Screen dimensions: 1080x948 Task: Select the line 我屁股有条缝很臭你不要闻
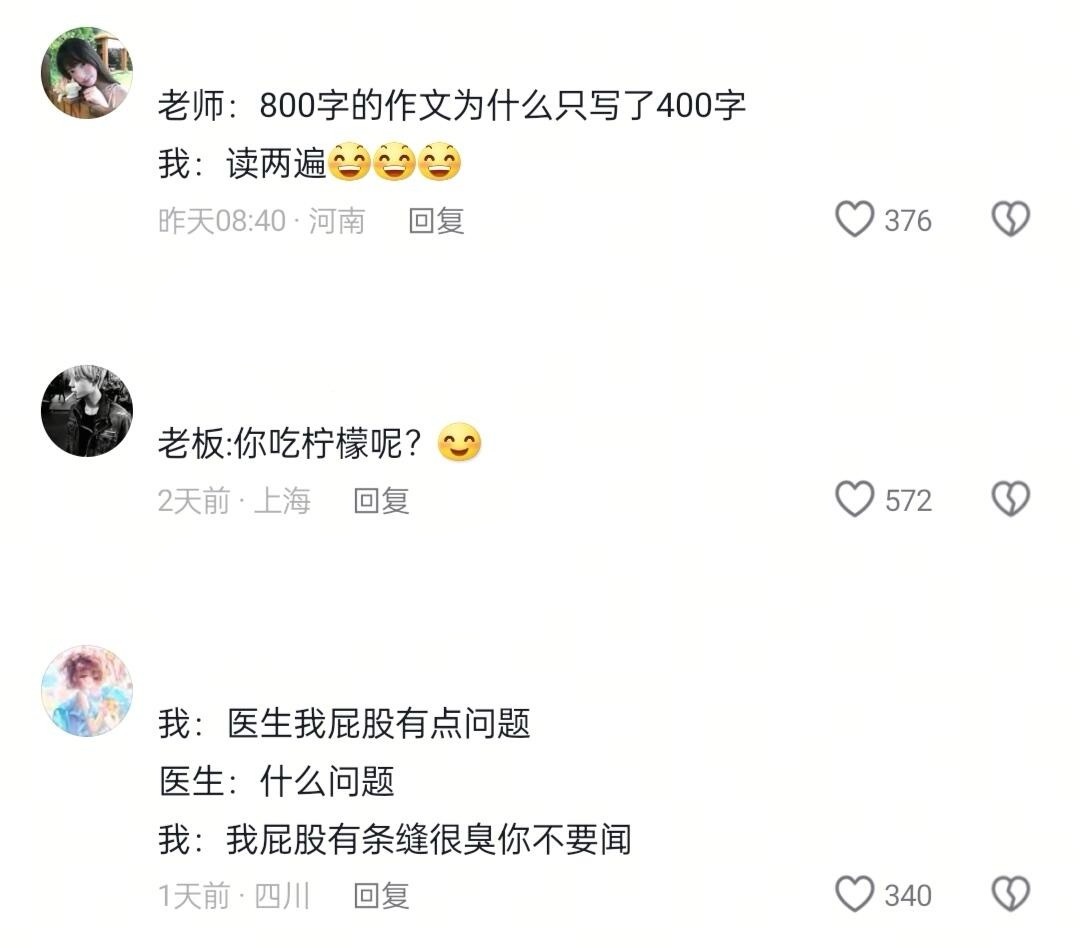[428, 839]
